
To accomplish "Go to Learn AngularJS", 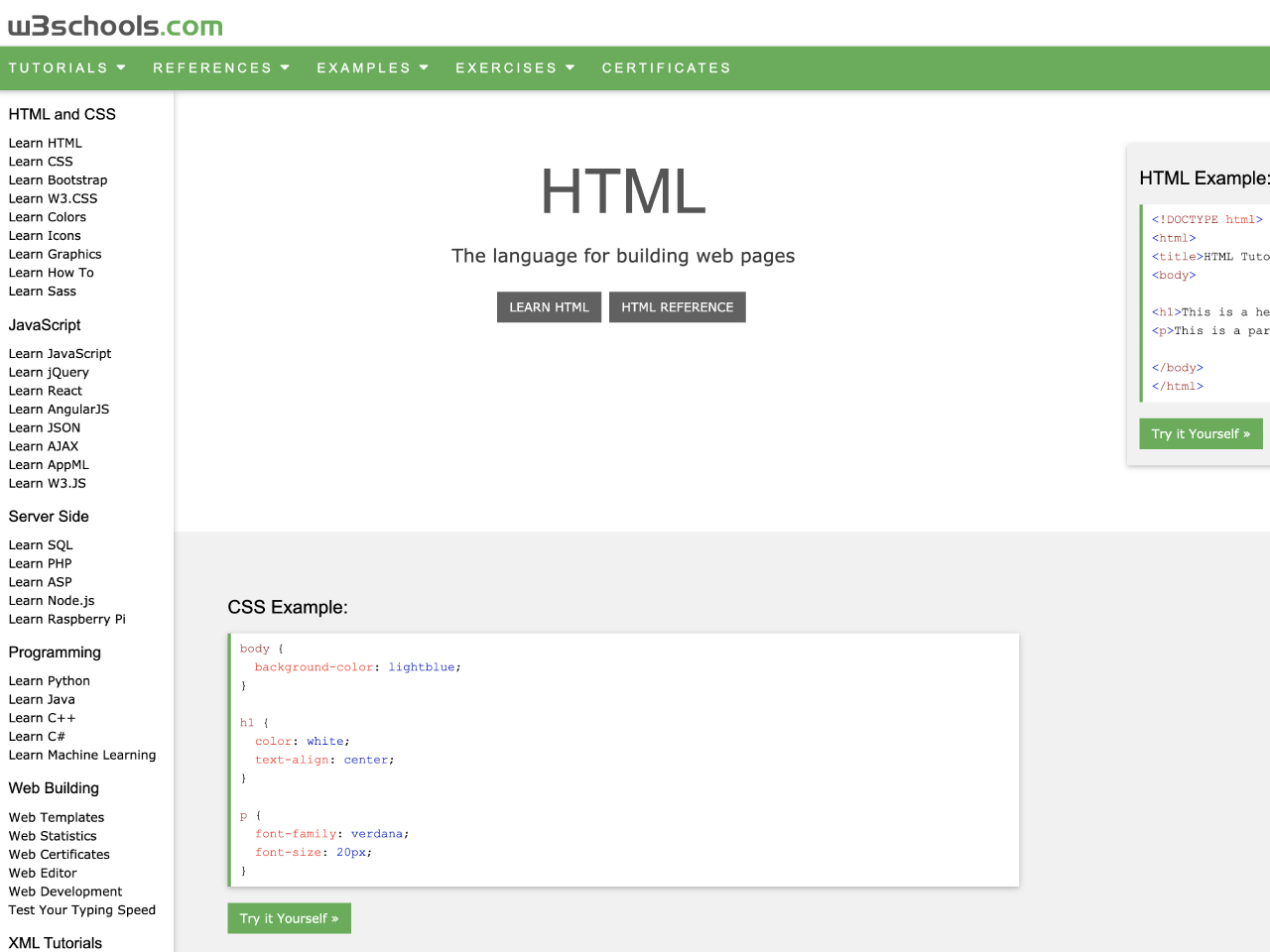I will pyautogui.click(x=59, y=410).
